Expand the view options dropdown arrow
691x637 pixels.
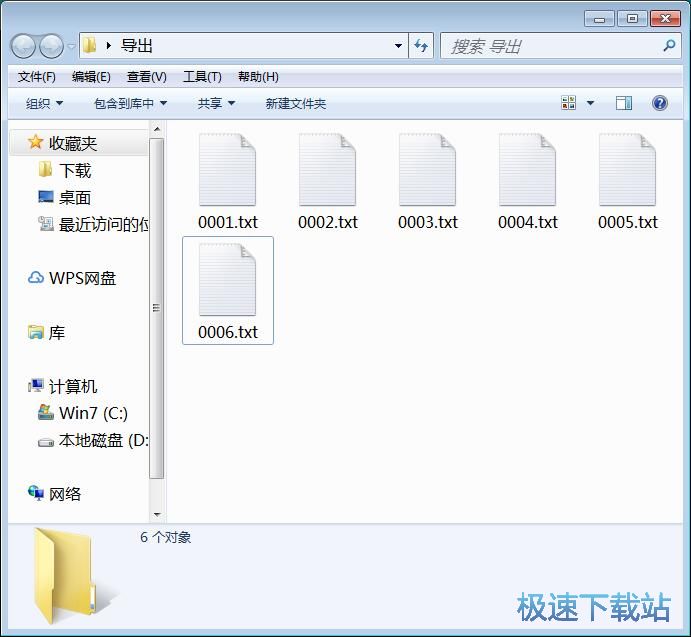591,103
